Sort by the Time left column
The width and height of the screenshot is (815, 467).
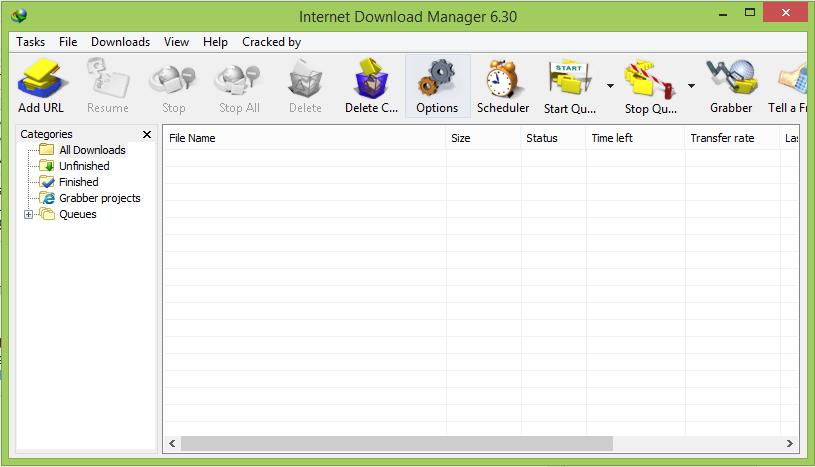636,138
